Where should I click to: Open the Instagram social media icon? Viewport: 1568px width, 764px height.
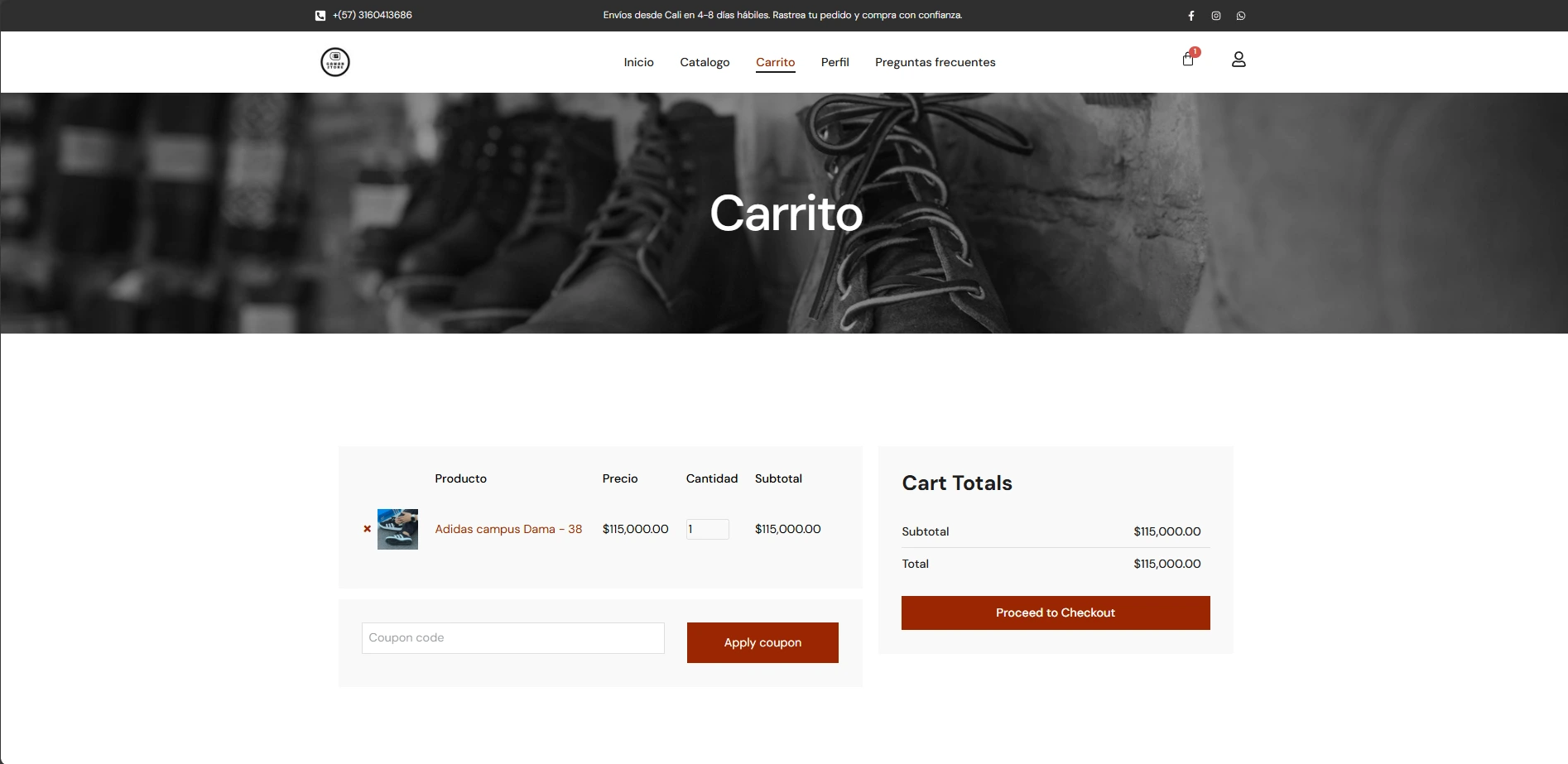pyautogui.click(x=1215, y=15)
